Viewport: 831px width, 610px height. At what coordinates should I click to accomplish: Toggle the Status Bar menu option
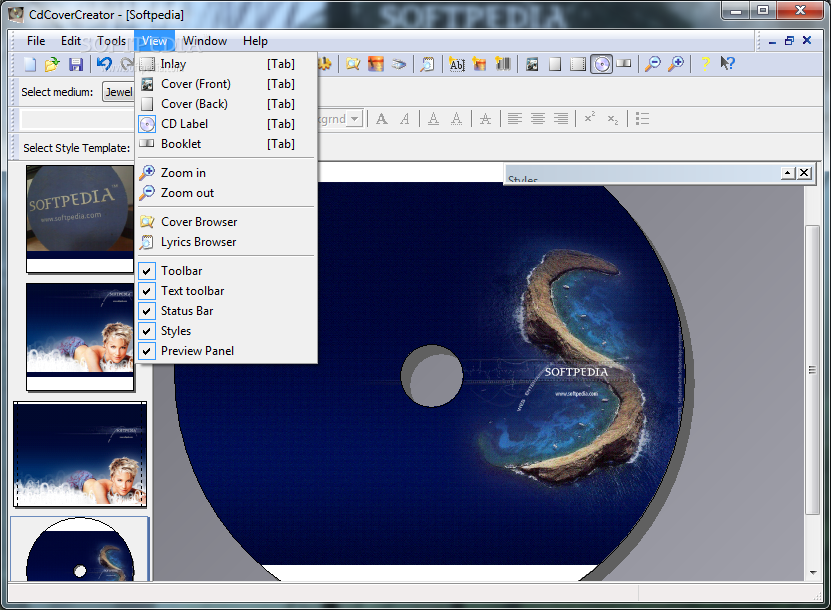point(227,311)
